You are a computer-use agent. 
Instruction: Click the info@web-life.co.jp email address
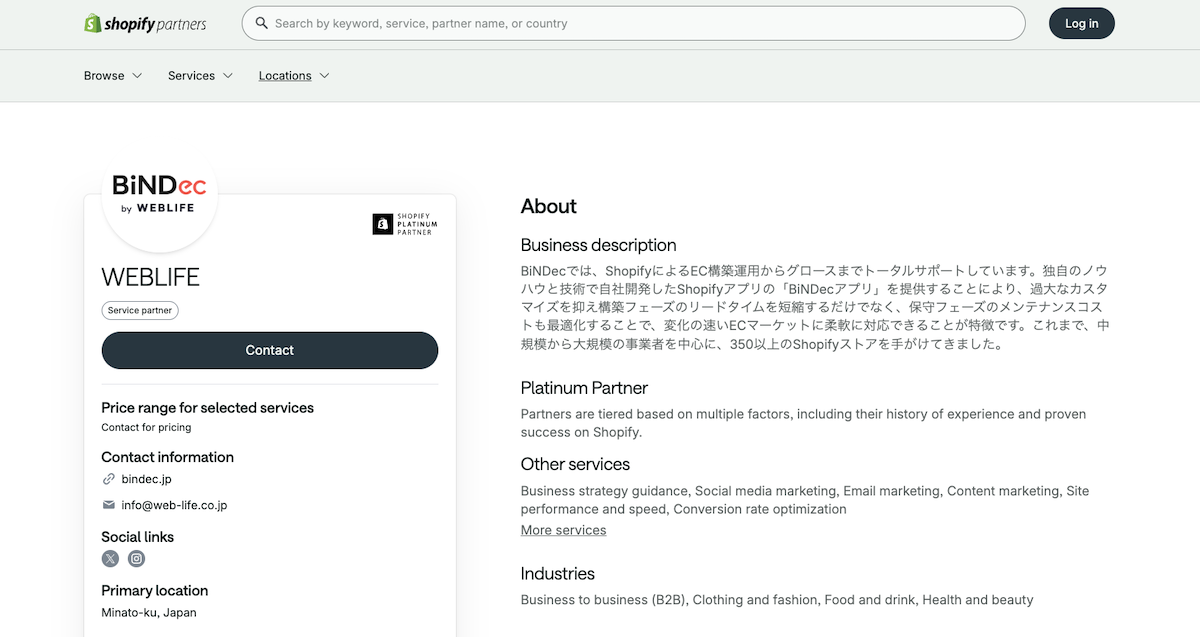[174, 505]
